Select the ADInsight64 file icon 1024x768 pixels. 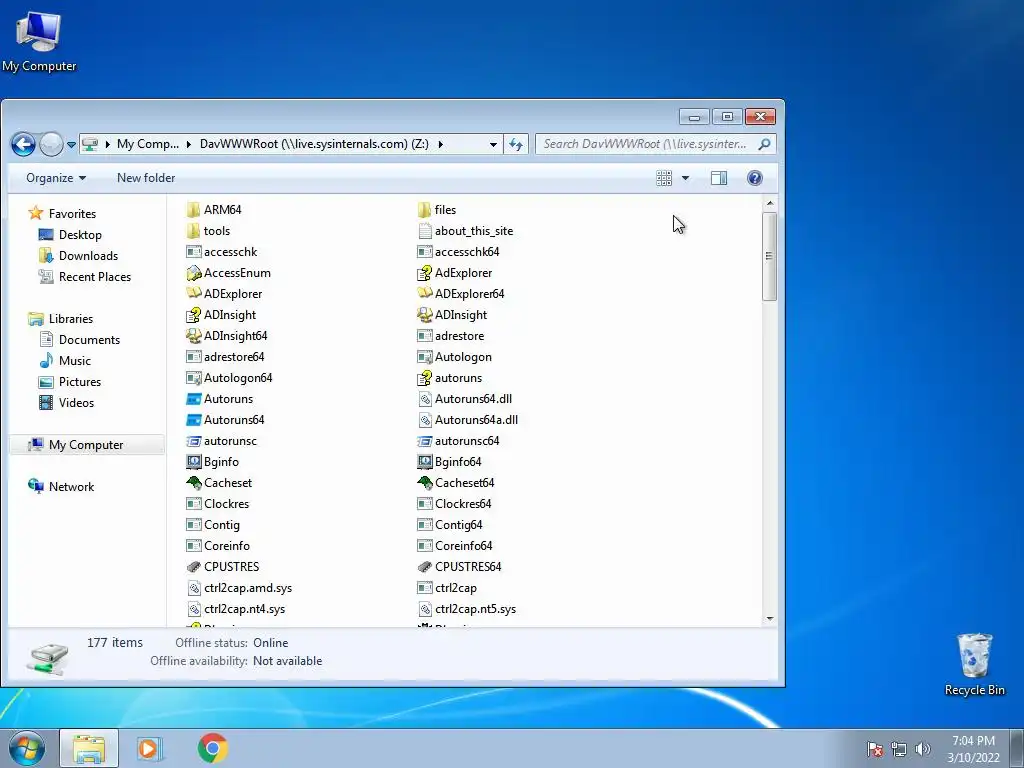pyautogui.click(x=193, y=336)
